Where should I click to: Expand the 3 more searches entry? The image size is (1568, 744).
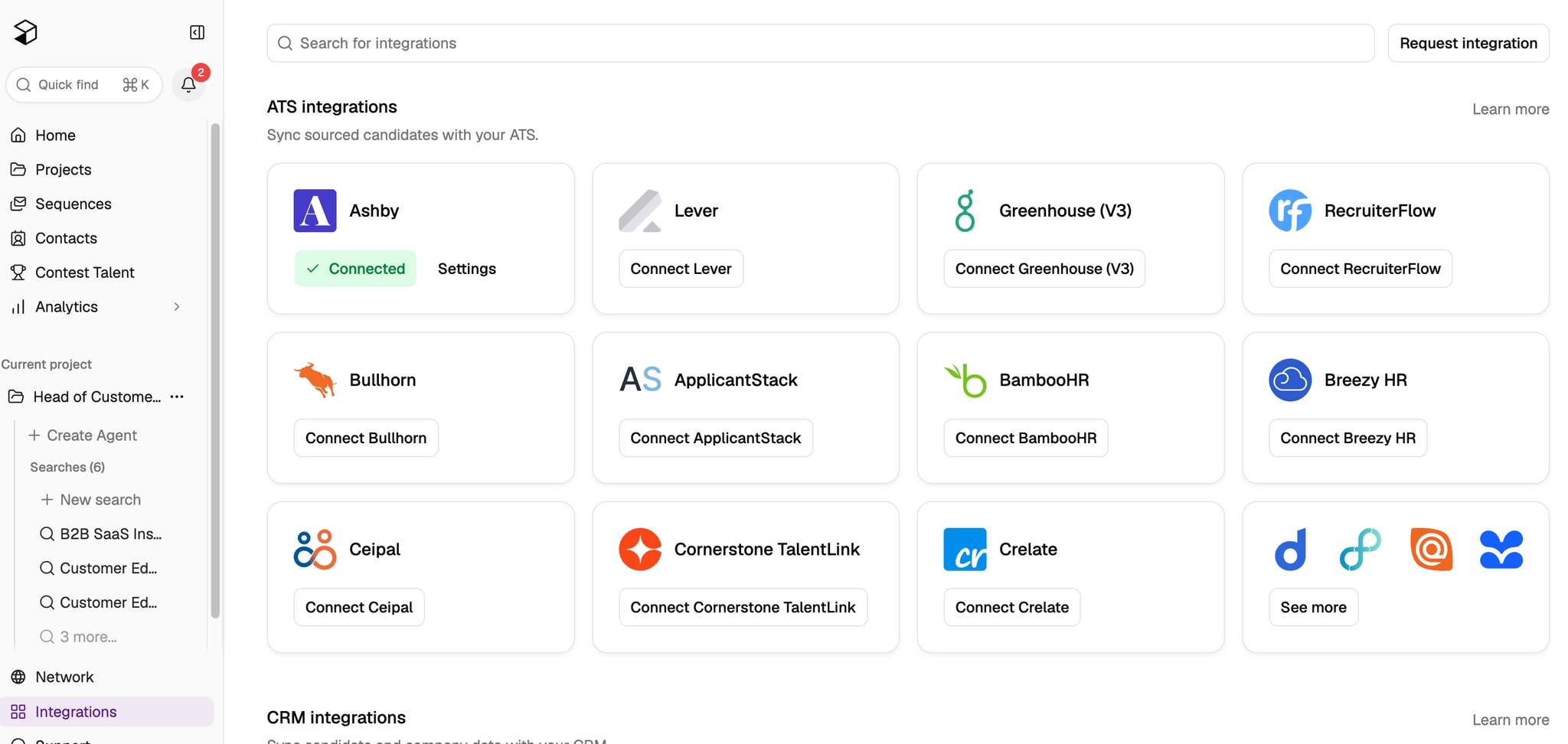coord(78,636)
